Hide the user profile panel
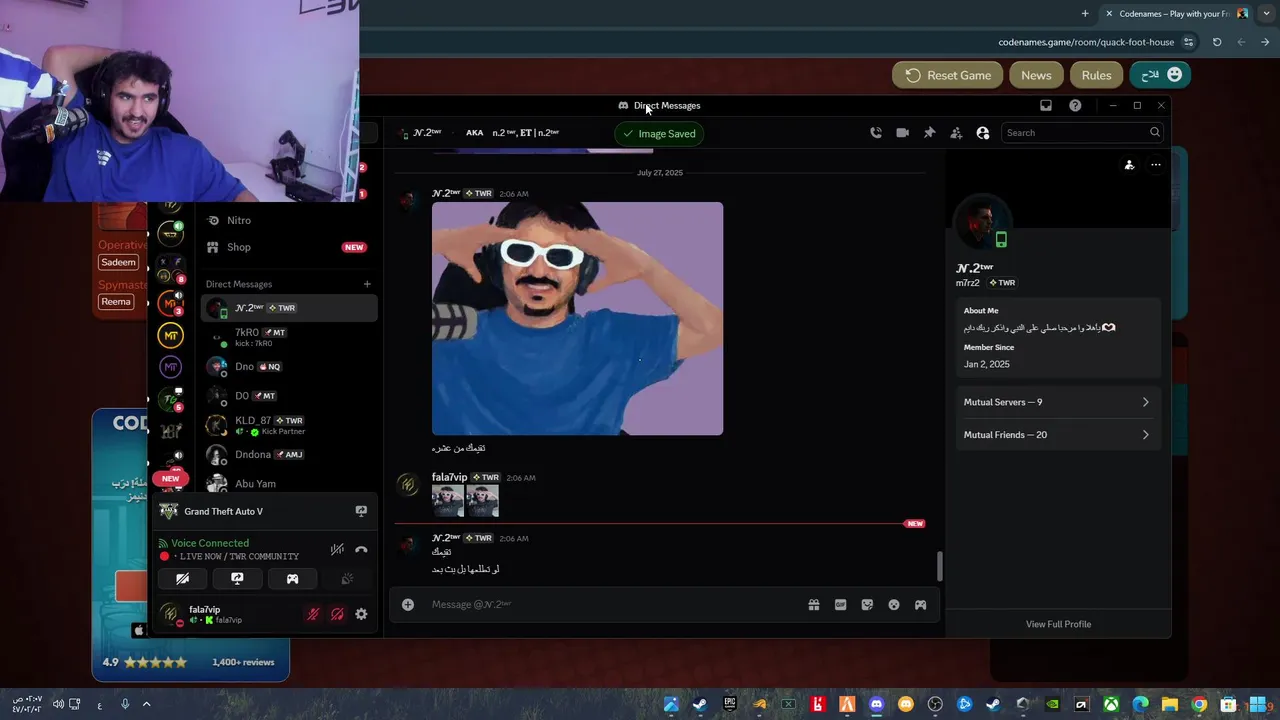1280x720 pixels. (983, 133)
